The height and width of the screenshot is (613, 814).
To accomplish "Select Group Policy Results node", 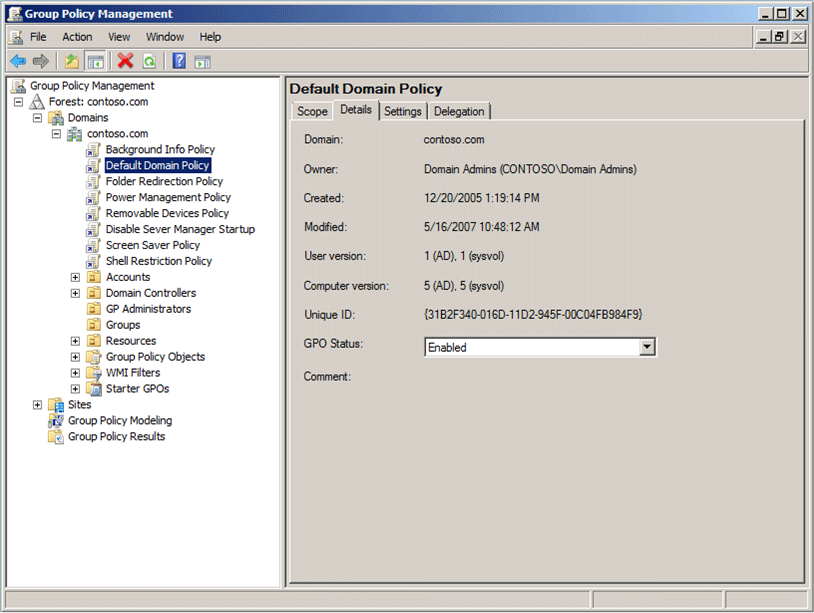I will click(116, 437).
